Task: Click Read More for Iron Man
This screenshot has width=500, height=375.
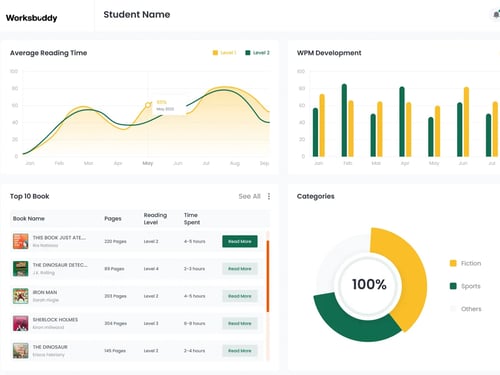Action: [x=240, y=296]
